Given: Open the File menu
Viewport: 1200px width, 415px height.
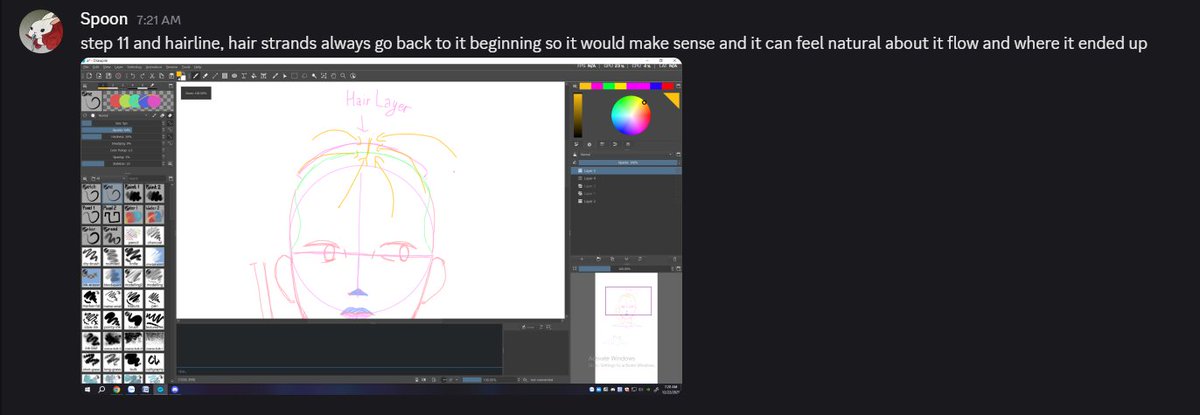Looking at the screenshot, I should 86,67.
